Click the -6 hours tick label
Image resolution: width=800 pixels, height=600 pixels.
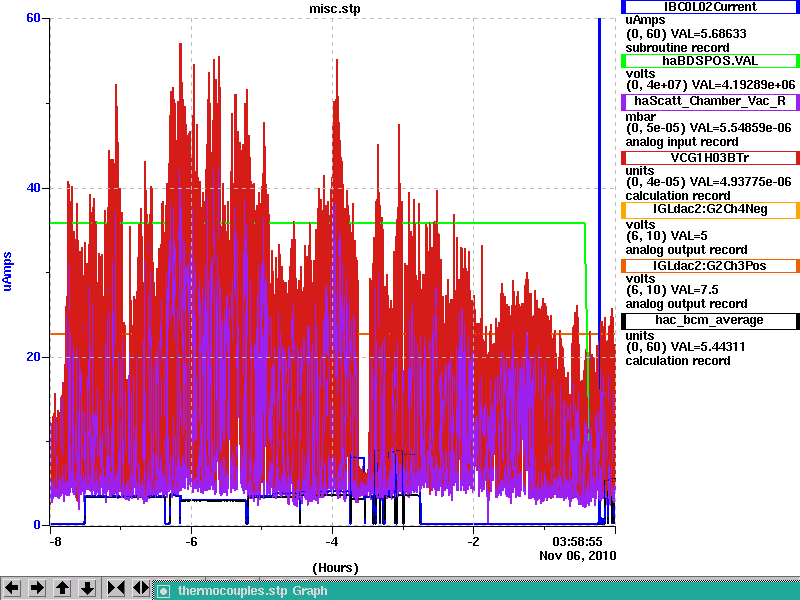pos(191,541)
